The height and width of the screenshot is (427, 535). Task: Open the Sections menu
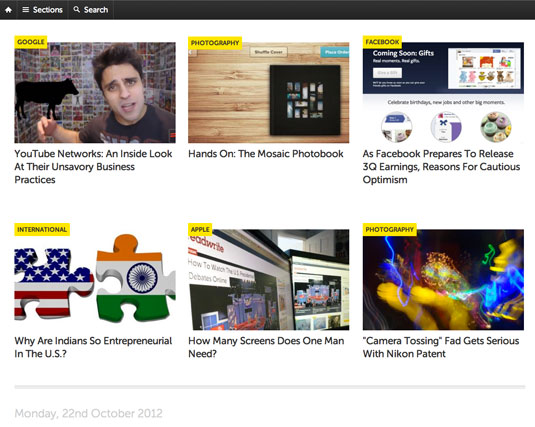click(x=42, y=10)
